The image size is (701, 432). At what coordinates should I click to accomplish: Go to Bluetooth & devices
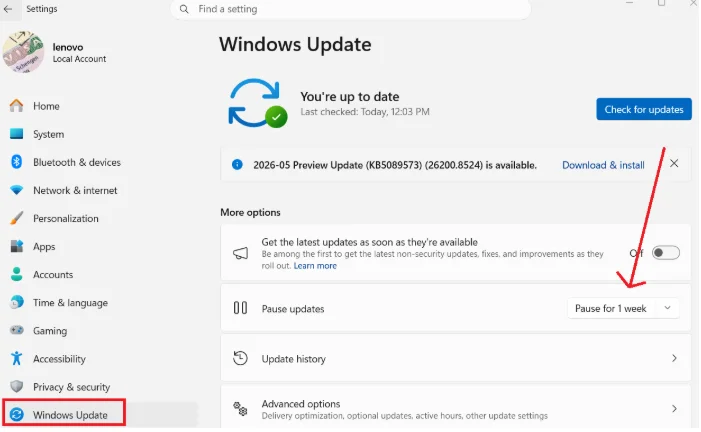coord(77,162)
